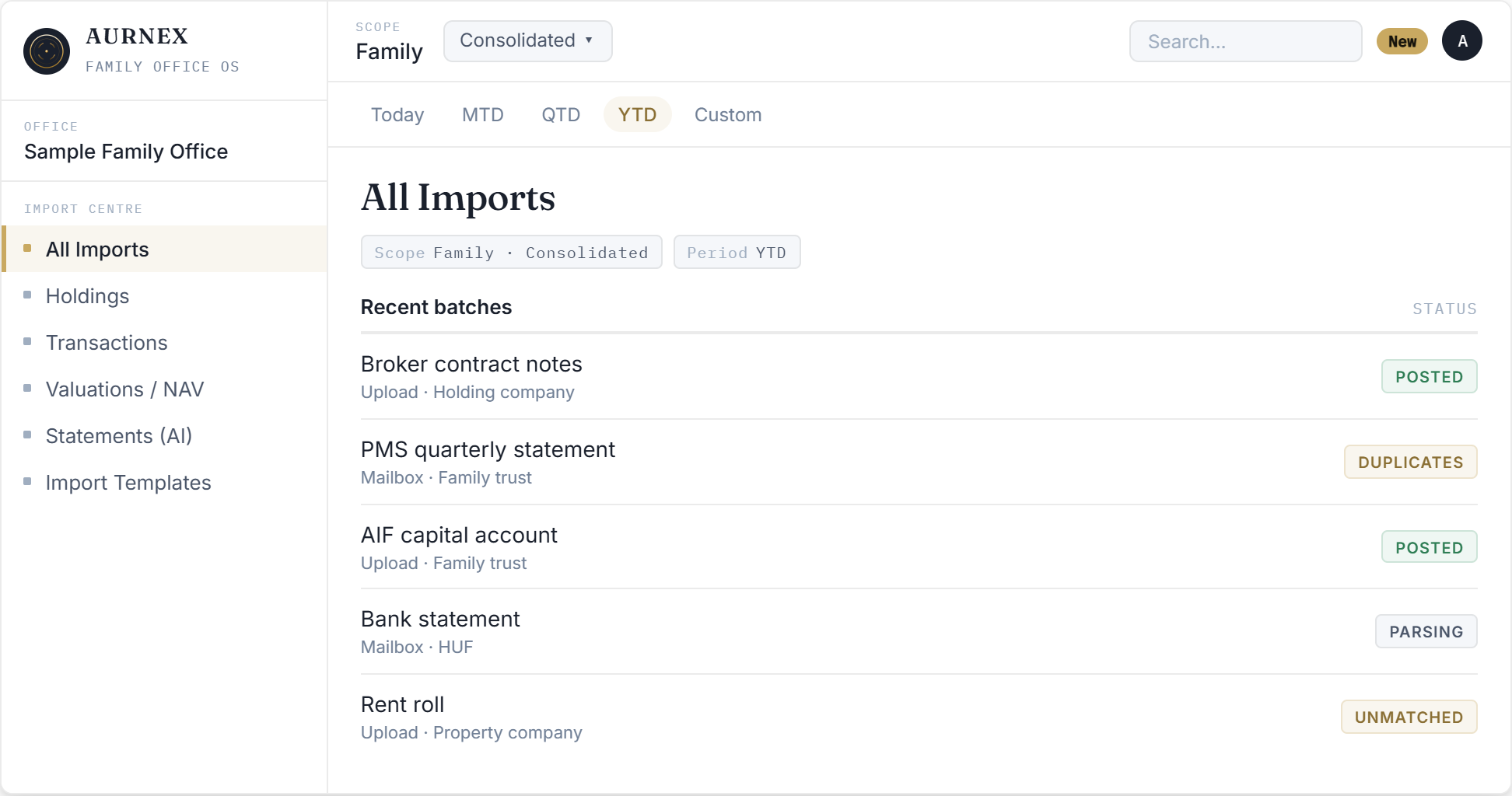Open the Broker contract notes batch
Viewport: 1512px width, 796px height.
(x=919, y=377)
